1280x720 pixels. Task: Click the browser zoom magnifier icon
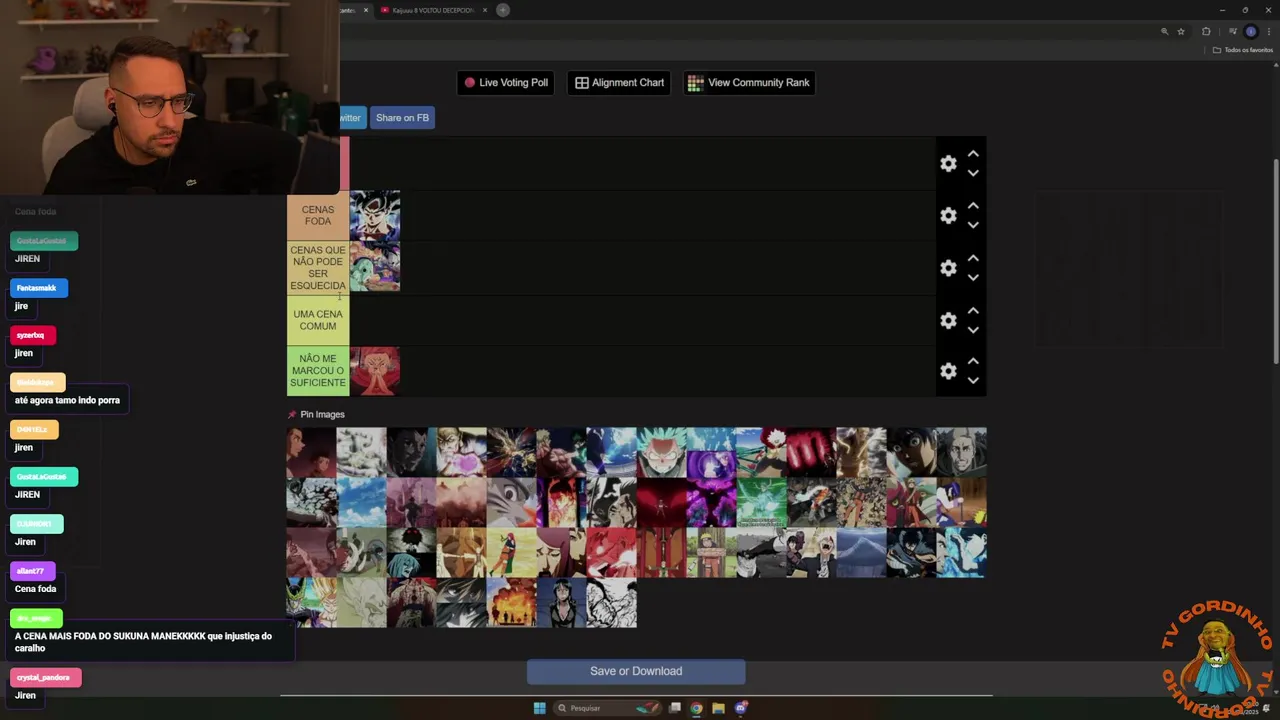click(x=1164, y=32)
